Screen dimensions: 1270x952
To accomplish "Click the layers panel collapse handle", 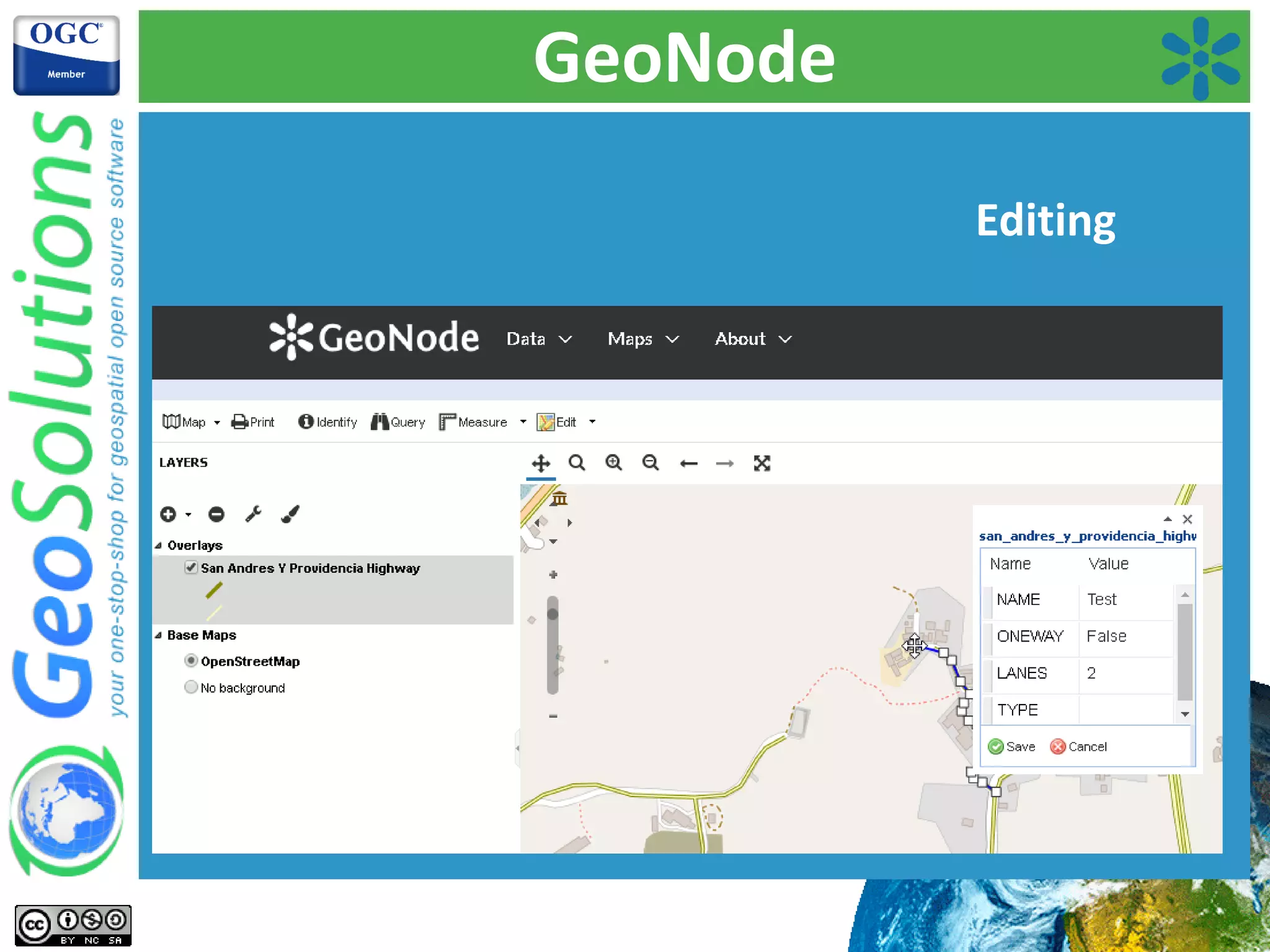I will coord(517,748).
